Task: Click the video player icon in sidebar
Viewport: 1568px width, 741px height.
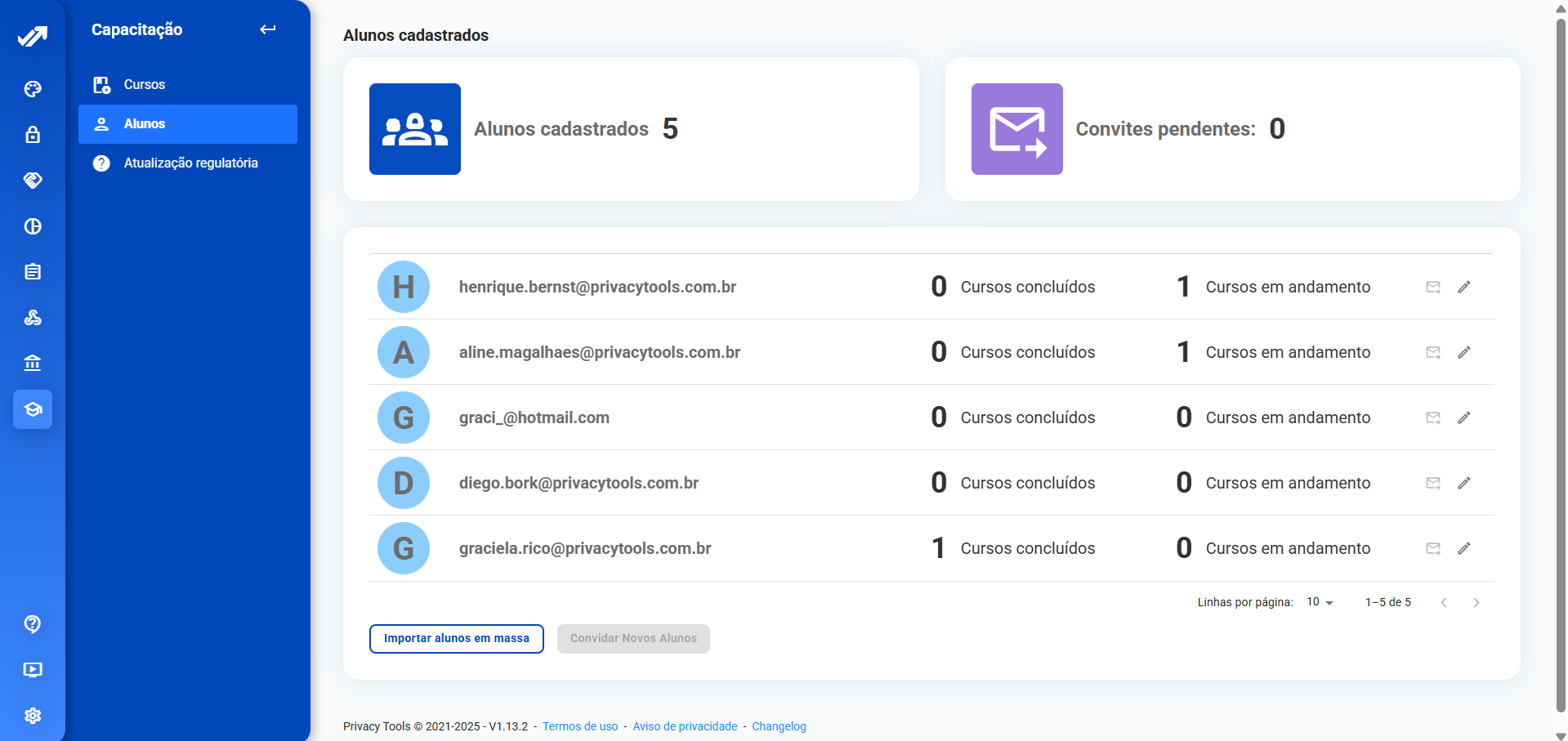Action: point(33,670)
